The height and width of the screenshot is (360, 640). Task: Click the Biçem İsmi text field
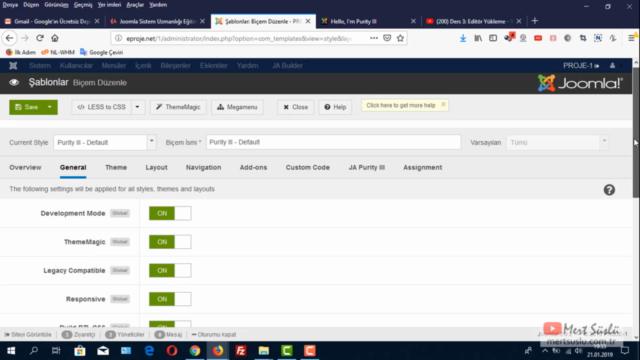(x=333, y=142)
